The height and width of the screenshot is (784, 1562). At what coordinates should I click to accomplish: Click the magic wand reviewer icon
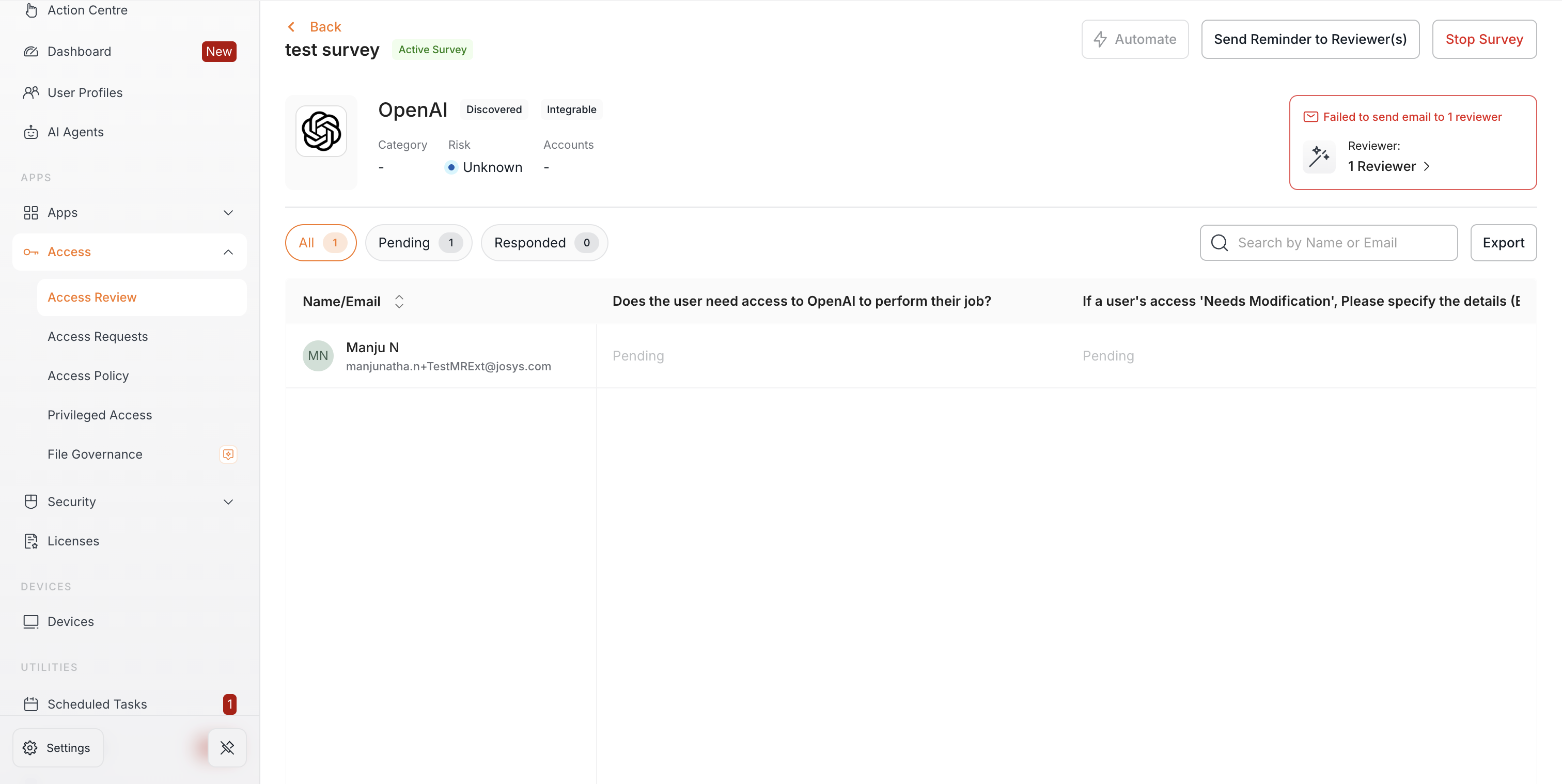tap(1319, 157)
